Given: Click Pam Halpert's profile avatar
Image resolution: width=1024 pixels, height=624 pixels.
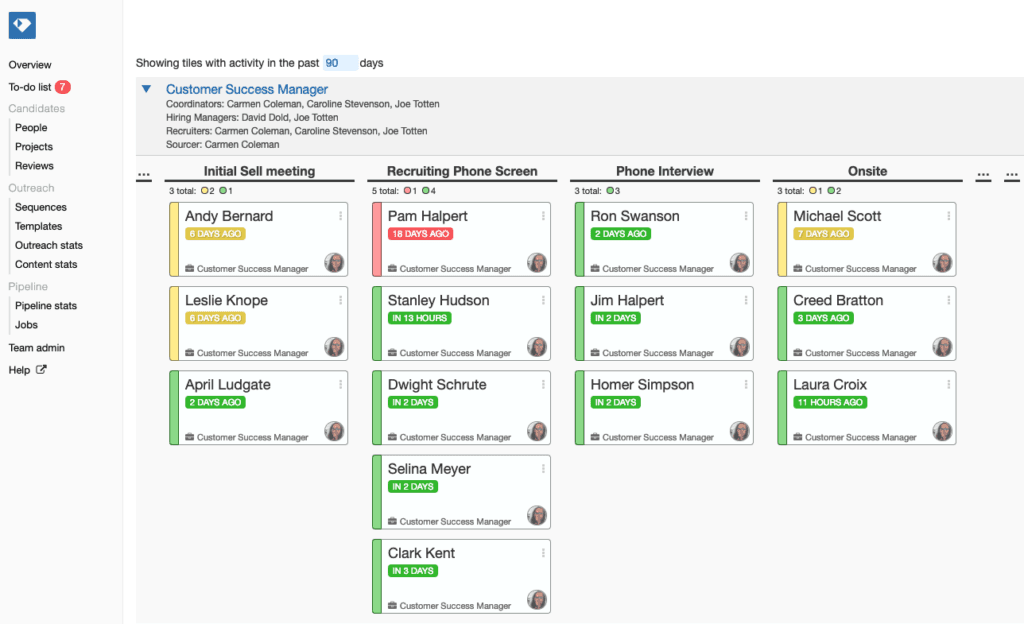Looking at the screenshot, I should (537, 263).
